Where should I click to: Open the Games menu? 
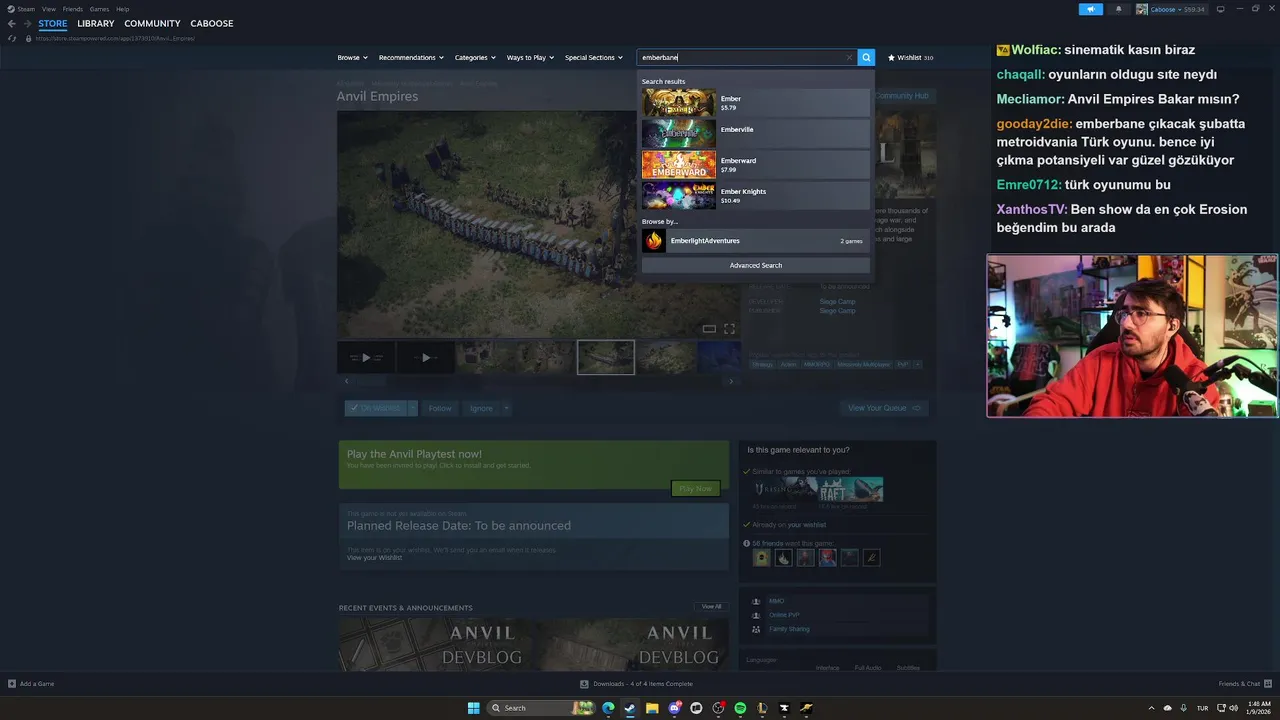point(99,9)
